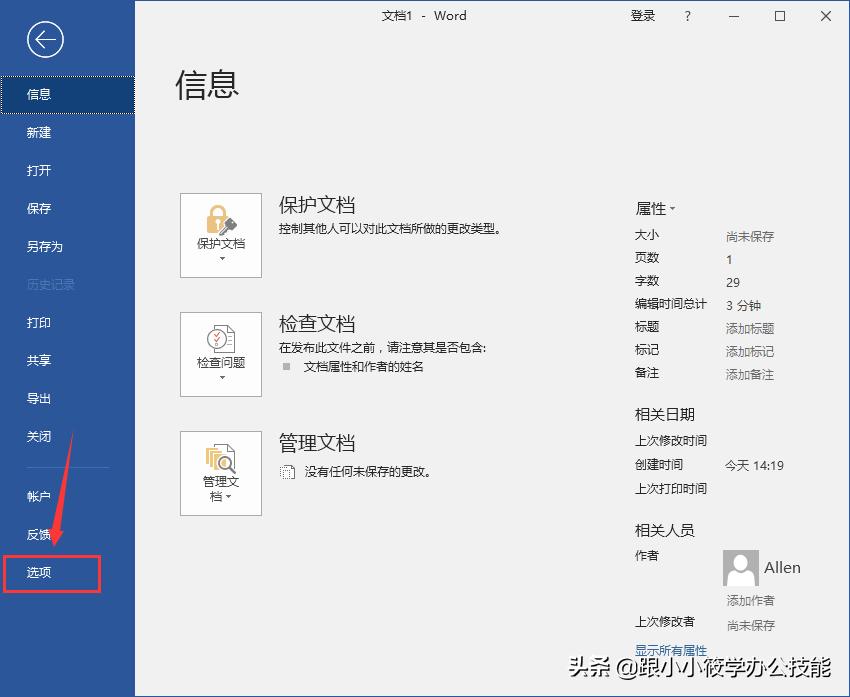Click Allen's author avatar picture

[x=740, y=567]
